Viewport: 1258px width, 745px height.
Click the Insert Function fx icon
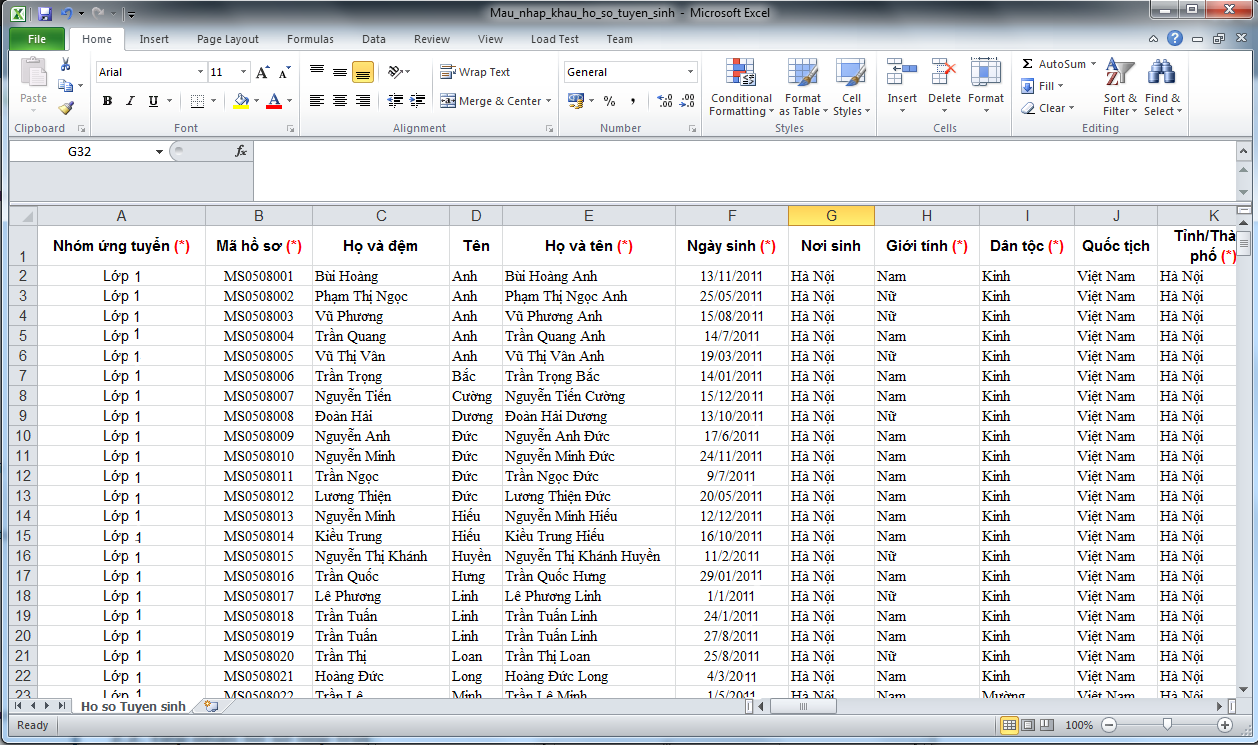coord(240,151)
